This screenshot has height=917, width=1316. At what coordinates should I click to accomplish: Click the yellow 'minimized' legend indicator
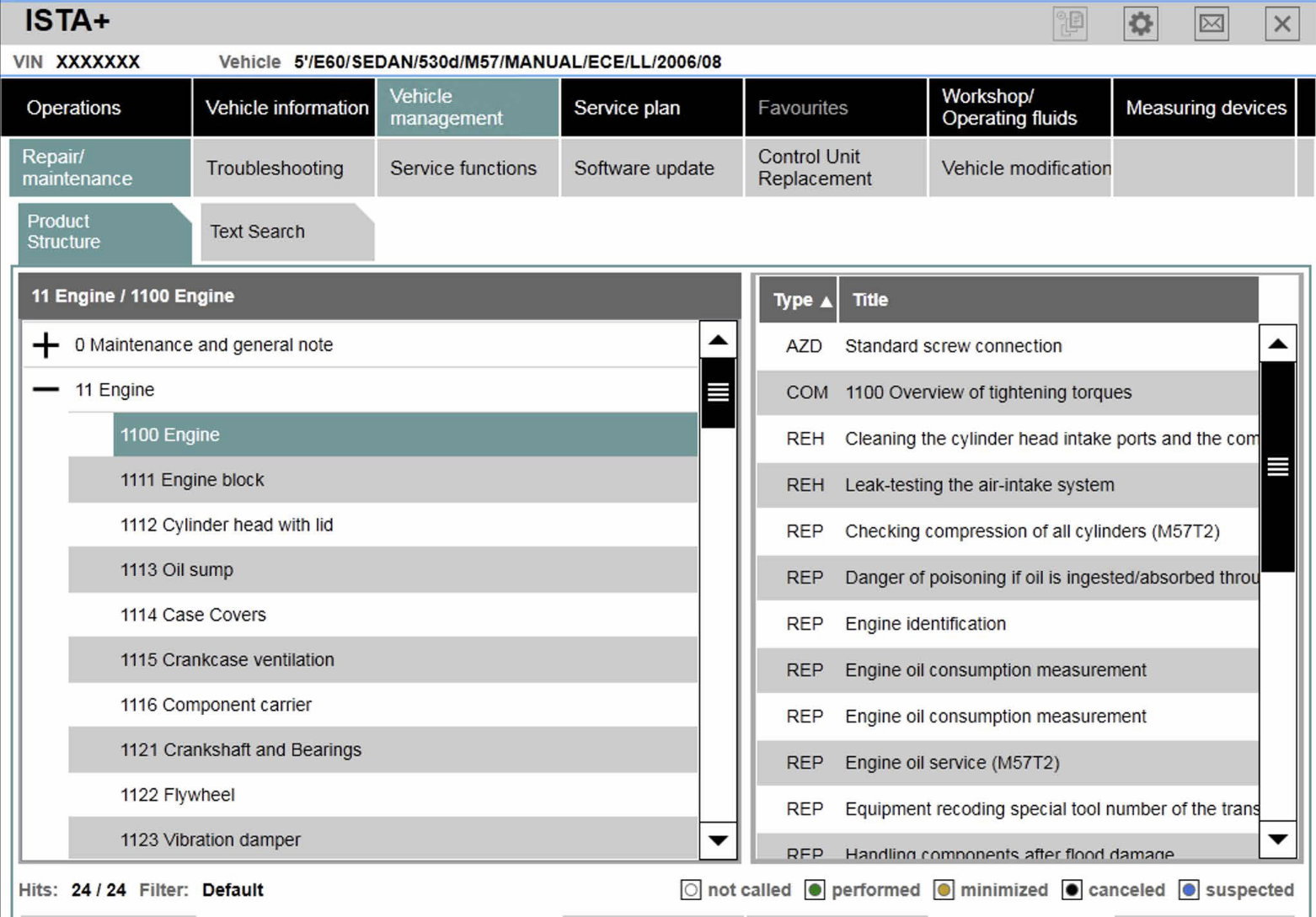(944, 890)
